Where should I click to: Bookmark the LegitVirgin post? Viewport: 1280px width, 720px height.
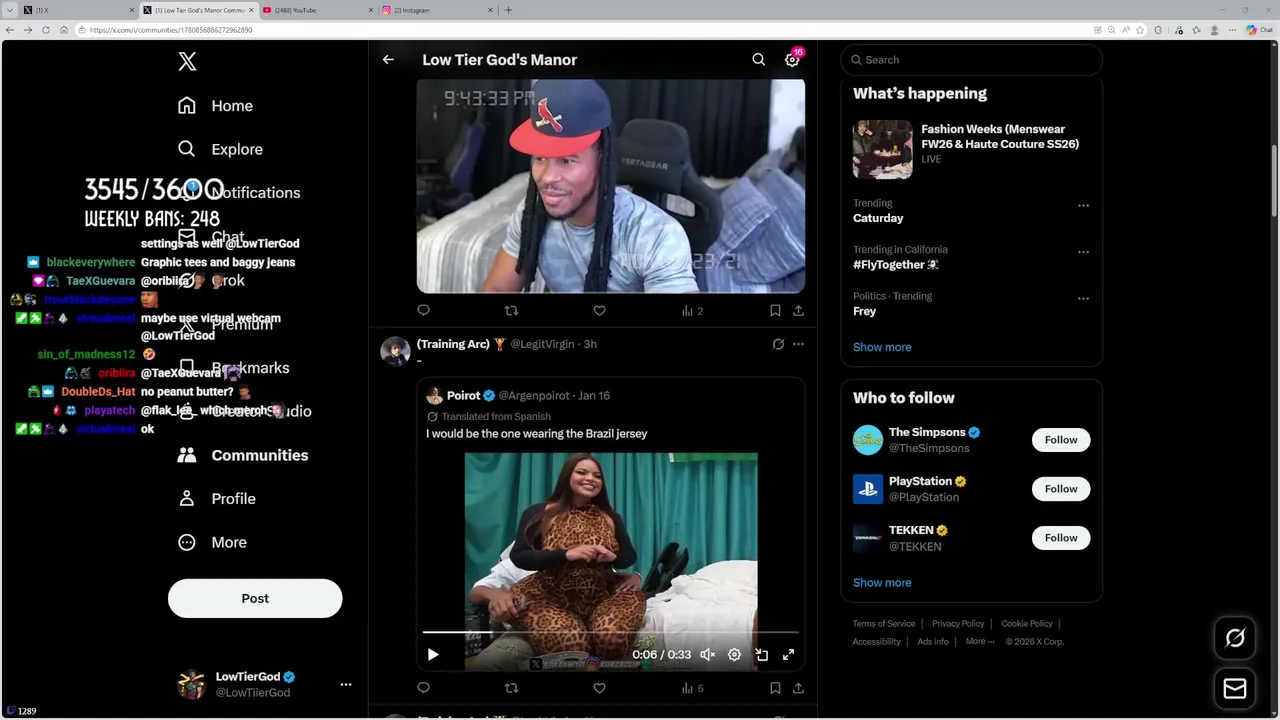coord(775,688)
